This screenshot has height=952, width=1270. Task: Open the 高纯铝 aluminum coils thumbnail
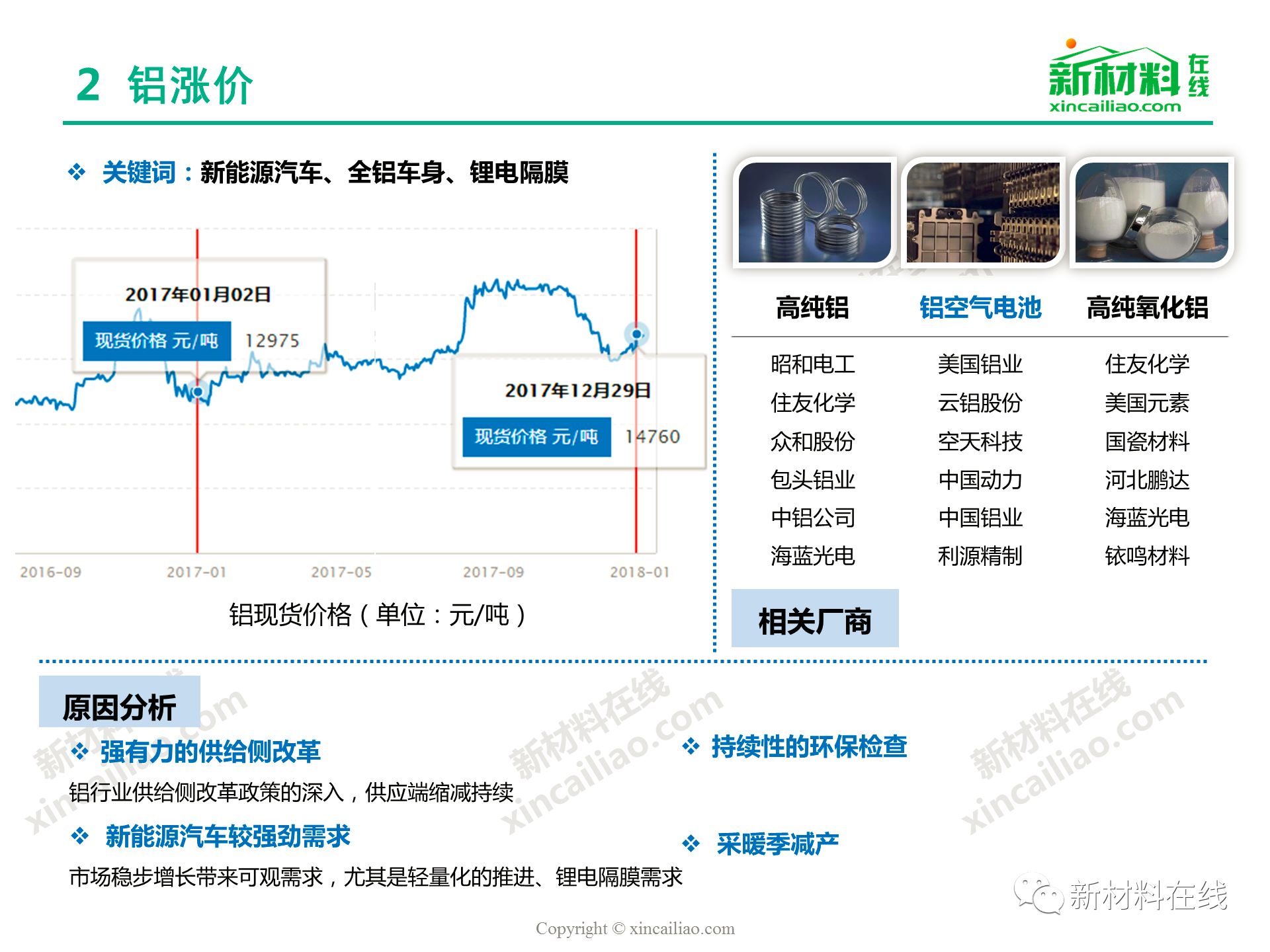[x=815, y=212]
